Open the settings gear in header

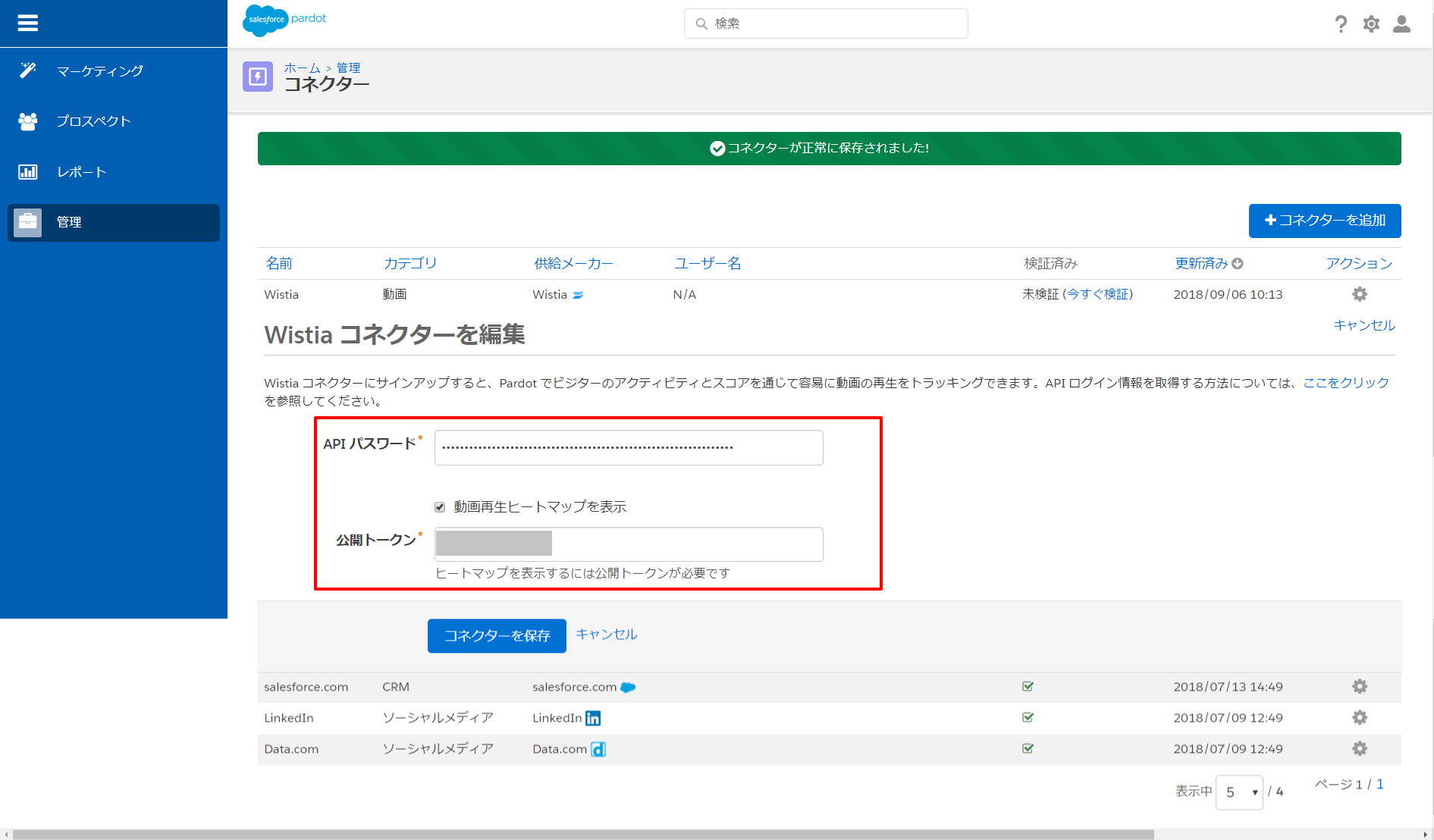1371,24
